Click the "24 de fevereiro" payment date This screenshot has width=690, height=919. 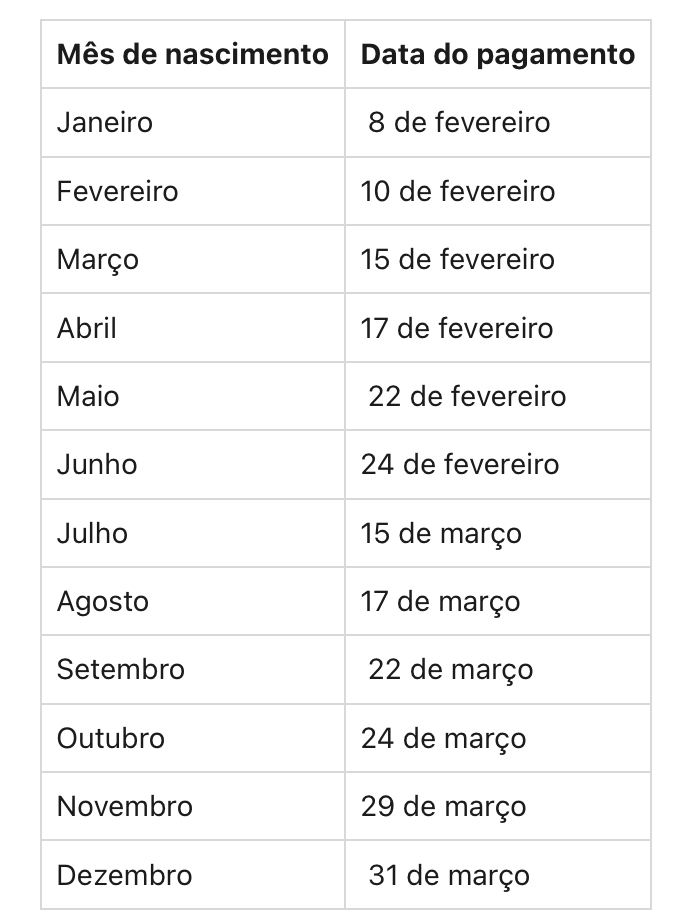[460, 464]
